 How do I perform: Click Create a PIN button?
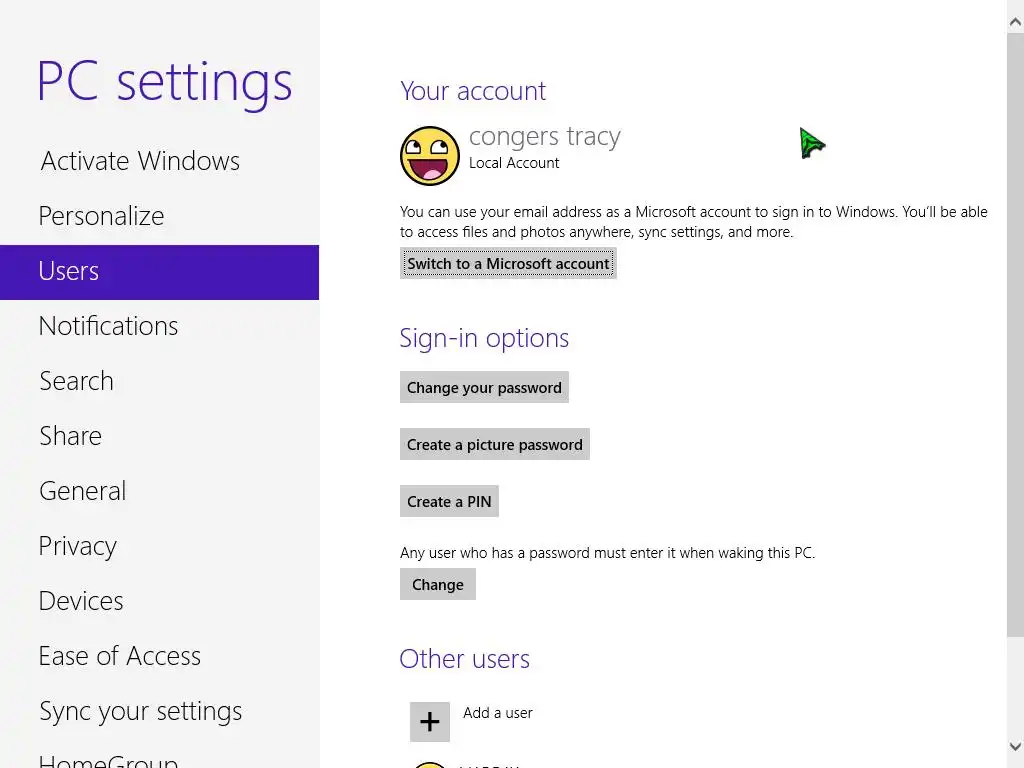449,502
